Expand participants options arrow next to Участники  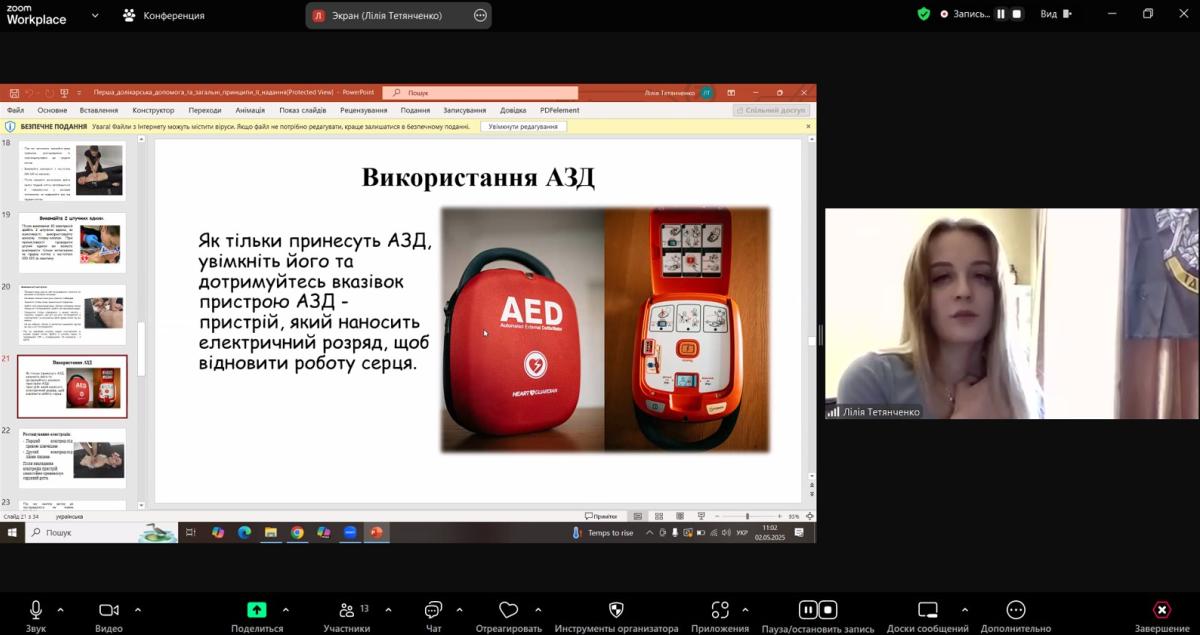(x=388, y=608)
